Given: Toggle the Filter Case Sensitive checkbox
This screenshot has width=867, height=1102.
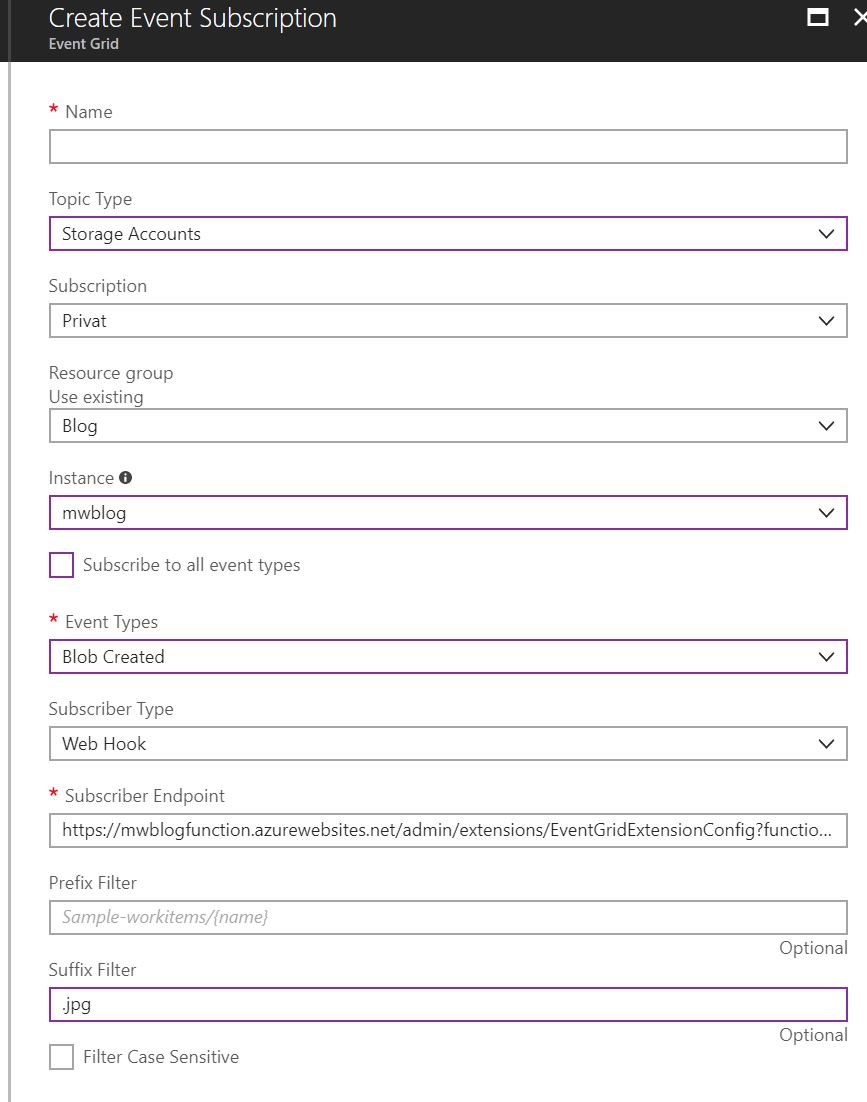Looking at the screenshot, I should coord(62,1057).
